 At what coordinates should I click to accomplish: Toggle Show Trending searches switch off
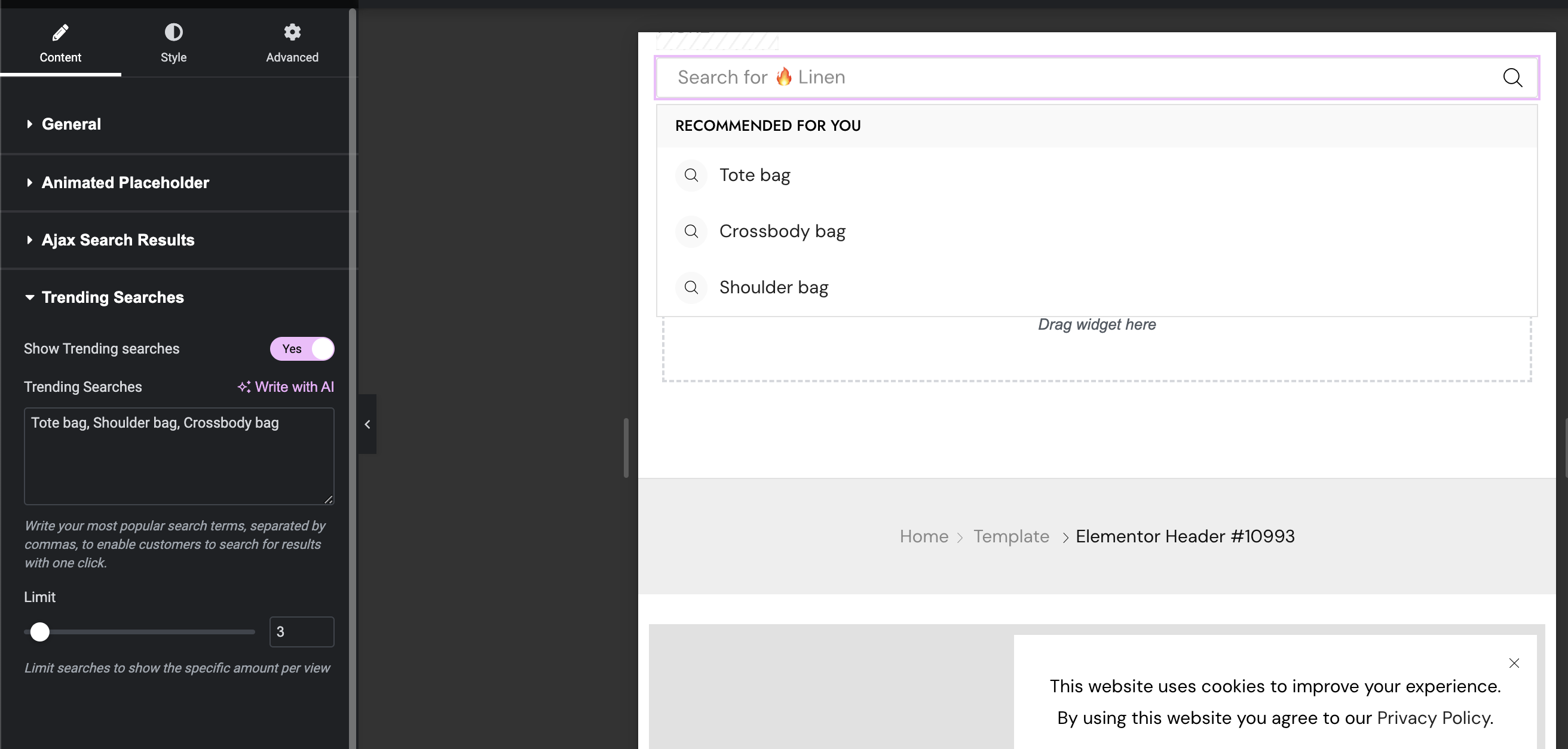(x=302, y=349)
